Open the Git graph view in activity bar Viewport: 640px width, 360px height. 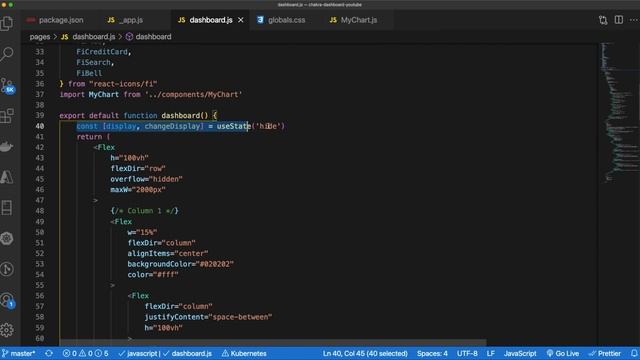[7, 269]
